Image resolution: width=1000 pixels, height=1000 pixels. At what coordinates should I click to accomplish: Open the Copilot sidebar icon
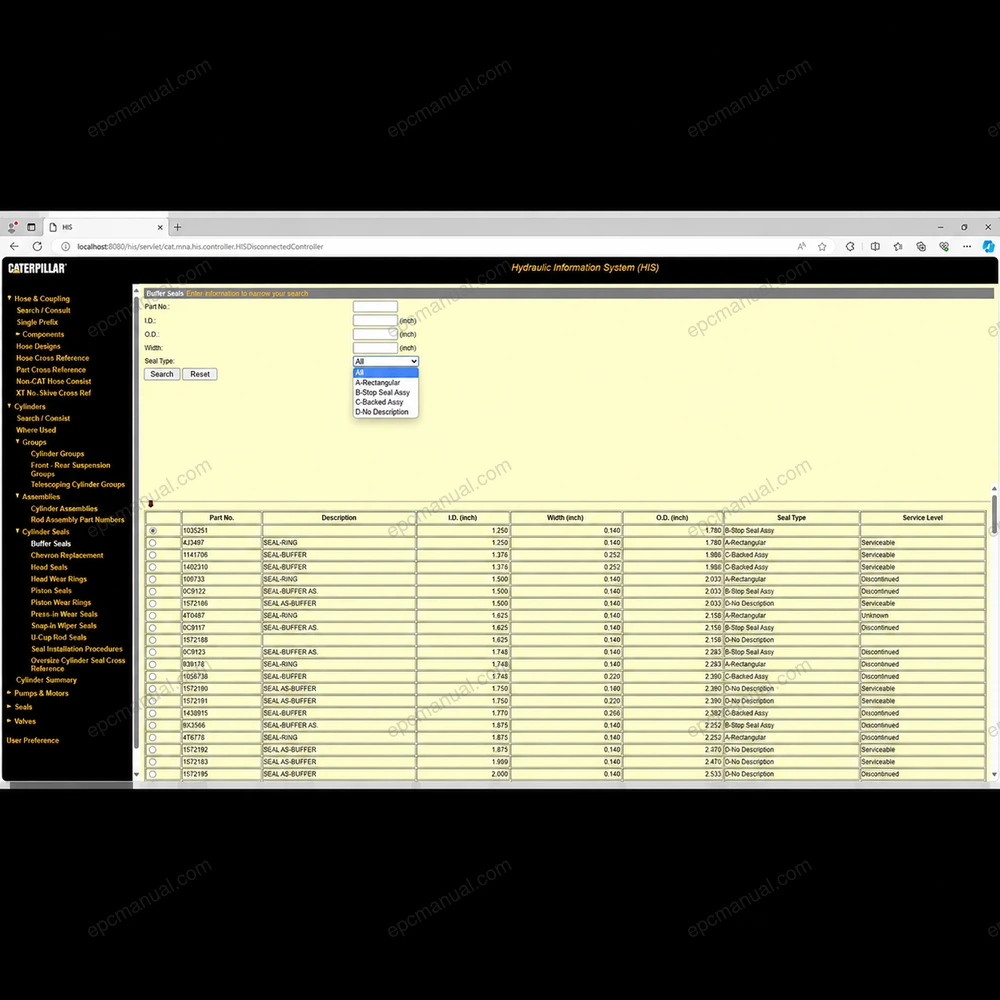tap(989, 246)
